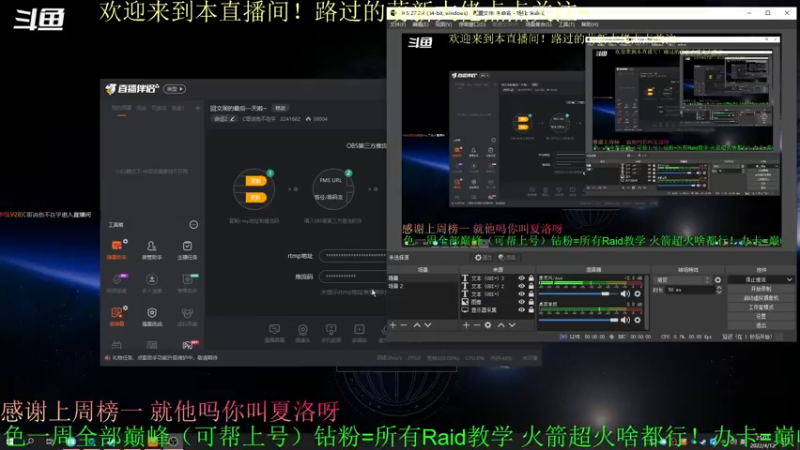The height and width of the screenshot is (450, 800).
Task: Toggle lock on display capture source
Action: 531,310
